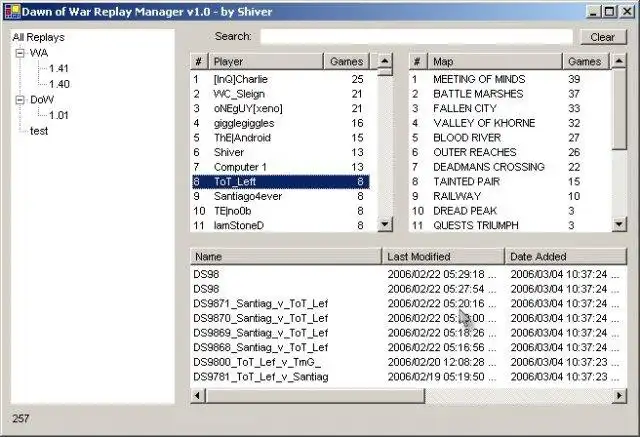Select highlighted player ToT_Left
The height and width of the screenshot is (437, 640).
(x=281, y=182)
